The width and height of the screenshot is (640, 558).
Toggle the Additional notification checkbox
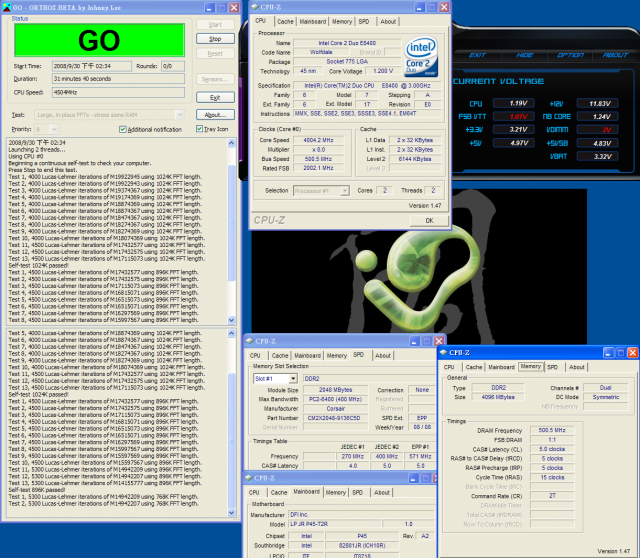pyautogui.click(x=122, y=129)
